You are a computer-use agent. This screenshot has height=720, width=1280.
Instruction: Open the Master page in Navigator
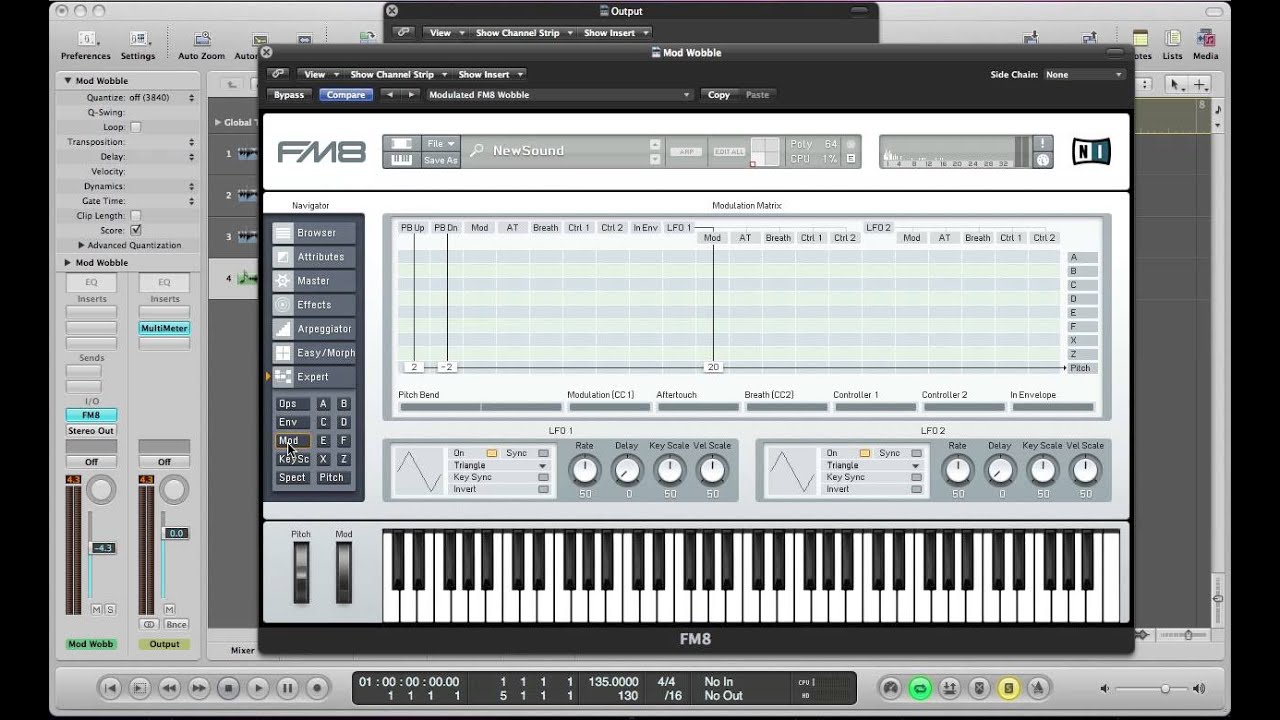[315, 281]
